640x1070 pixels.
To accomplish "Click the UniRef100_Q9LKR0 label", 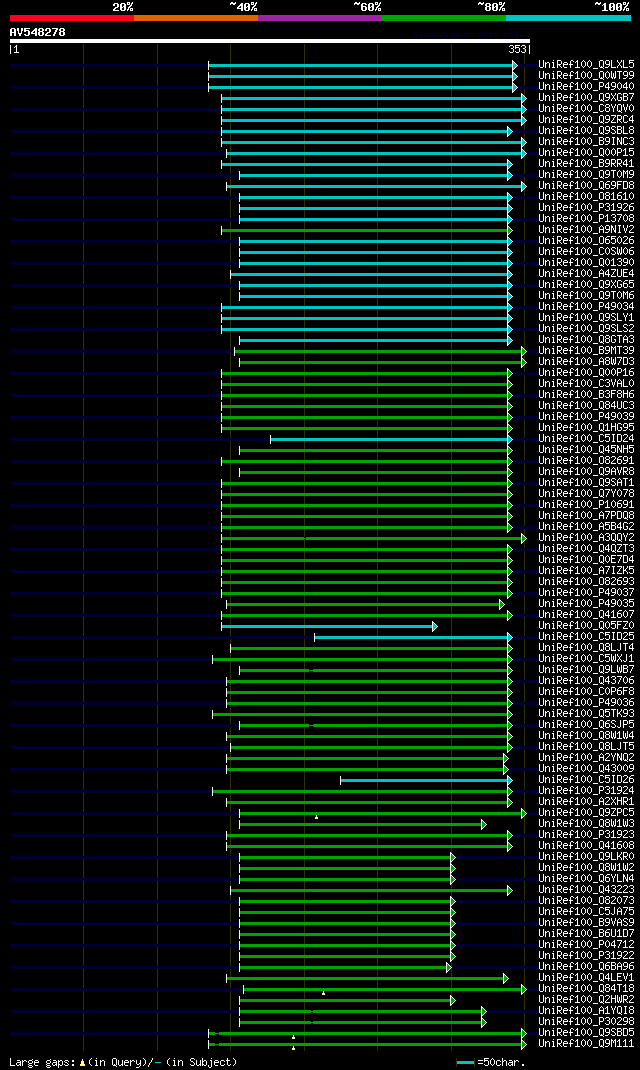I will pyautogui.click(x=586, y=856).
